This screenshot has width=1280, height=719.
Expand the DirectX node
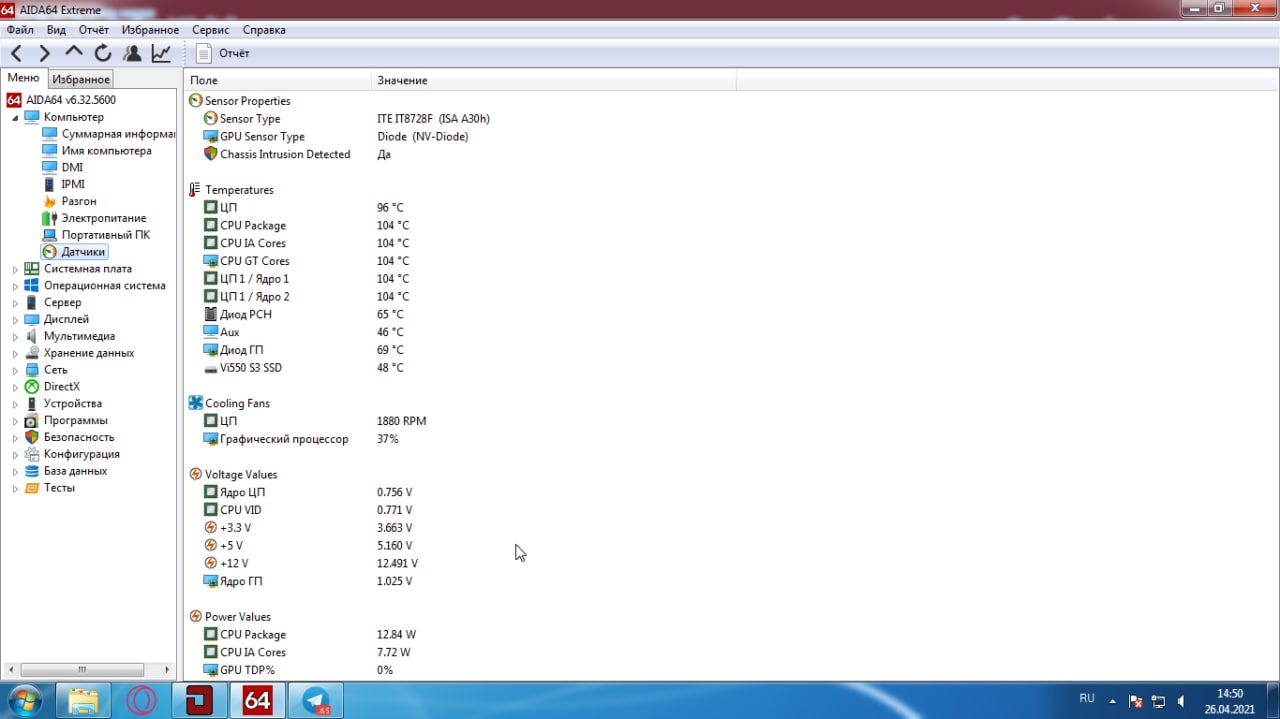(x=15, y=387)
